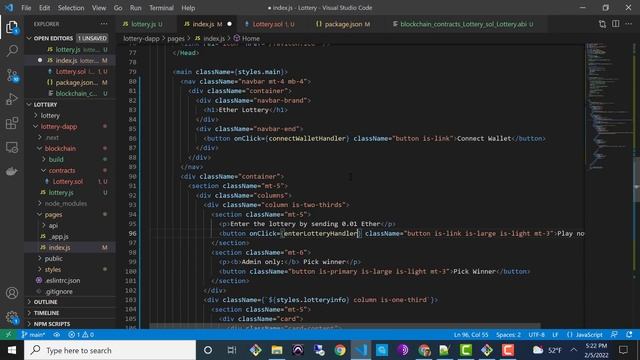Open the Terminal menu
The height and width of the screenshot is (360, 640).
161,8
